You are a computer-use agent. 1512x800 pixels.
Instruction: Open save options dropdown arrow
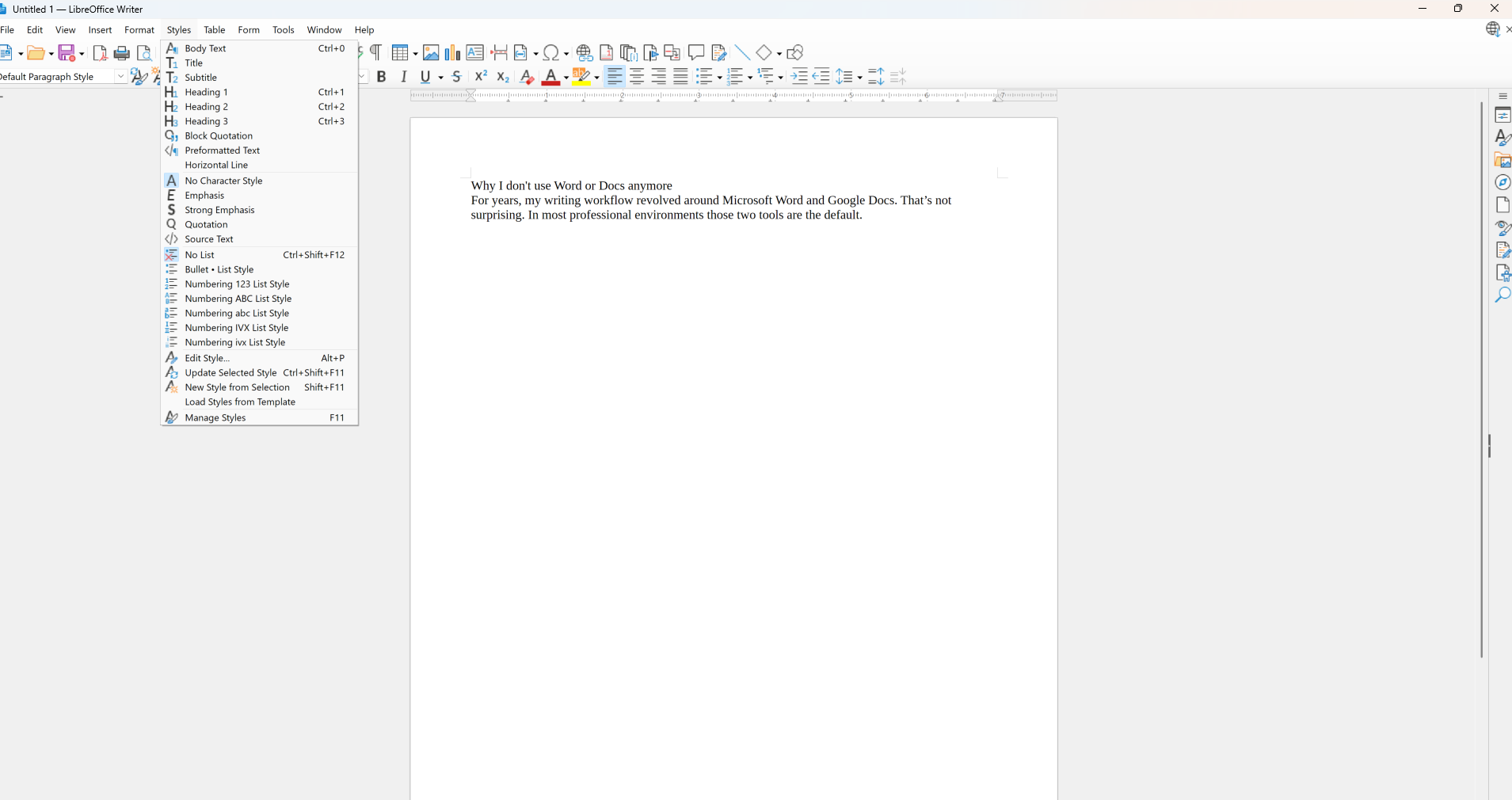(81, 54)
